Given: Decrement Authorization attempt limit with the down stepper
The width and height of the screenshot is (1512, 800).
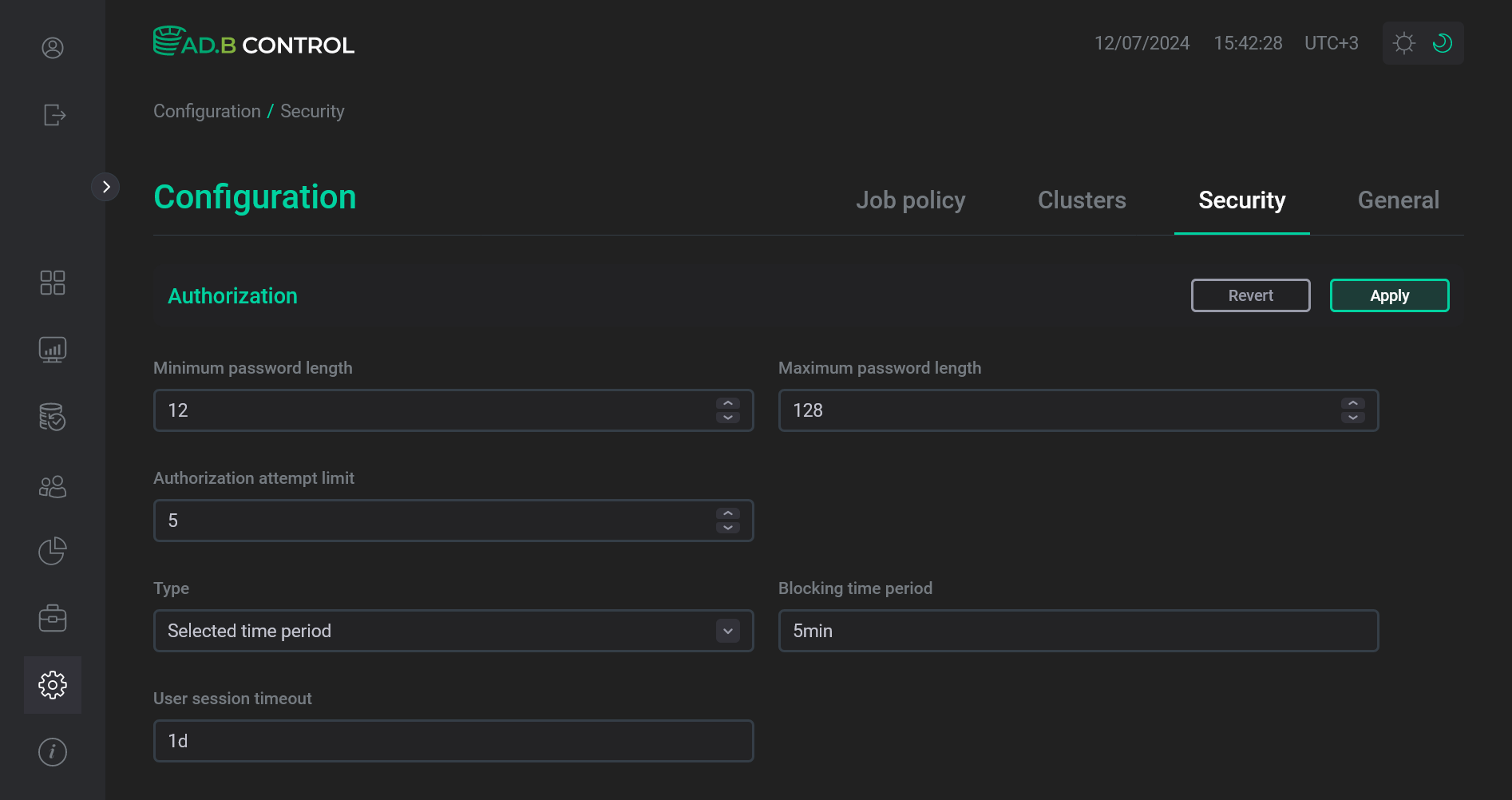Looking at the screenshot, I should pos(727,528).
